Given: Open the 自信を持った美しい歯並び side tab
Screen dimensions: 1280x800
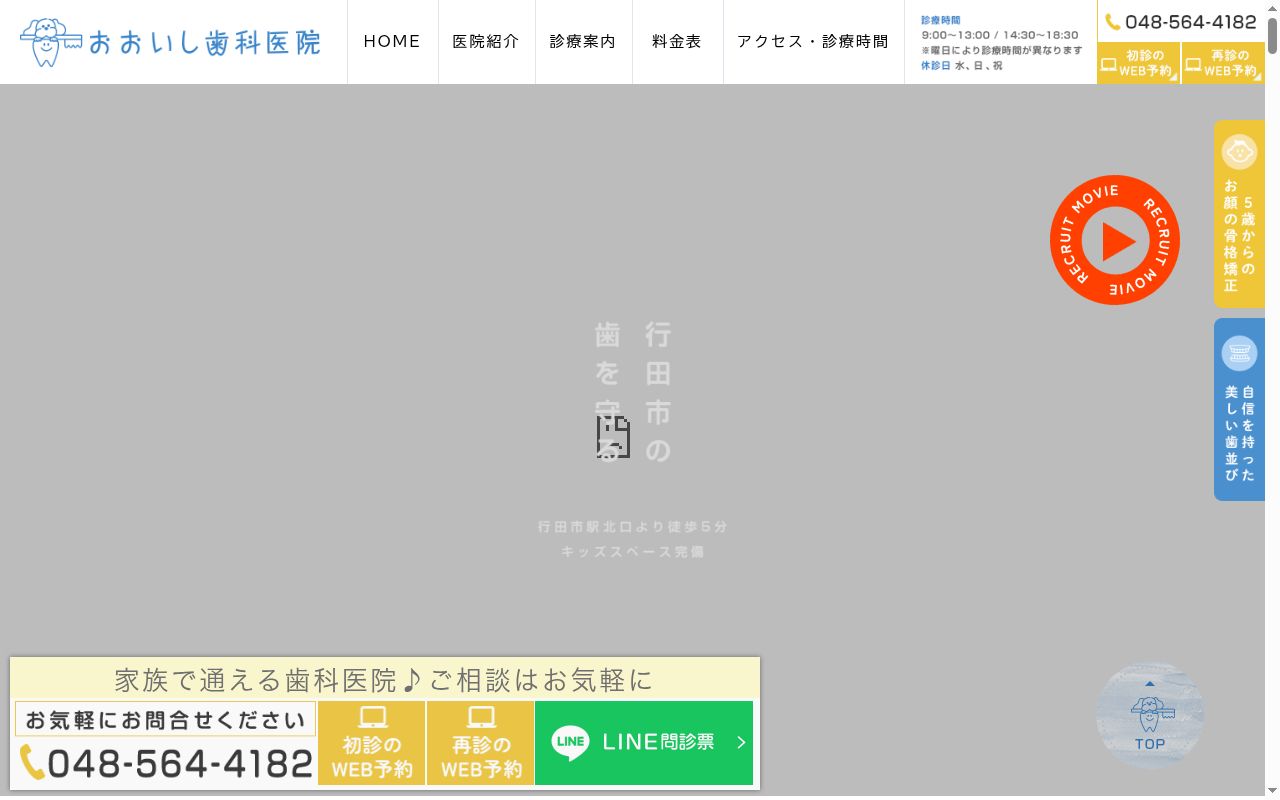Looking at the screenshot, I should (x=1239, y=409).
